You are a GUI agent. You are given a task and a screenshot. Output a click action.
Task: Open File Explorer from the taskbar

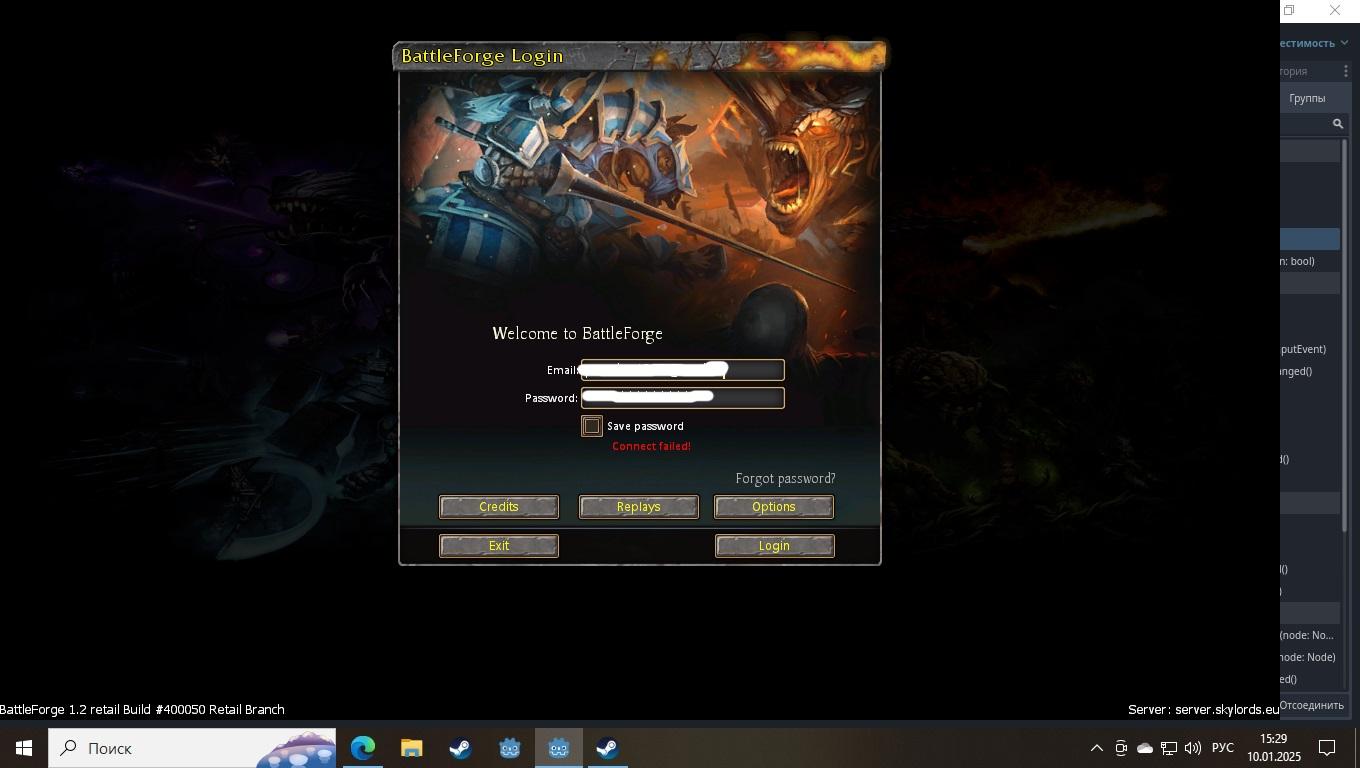coord(411,748)
